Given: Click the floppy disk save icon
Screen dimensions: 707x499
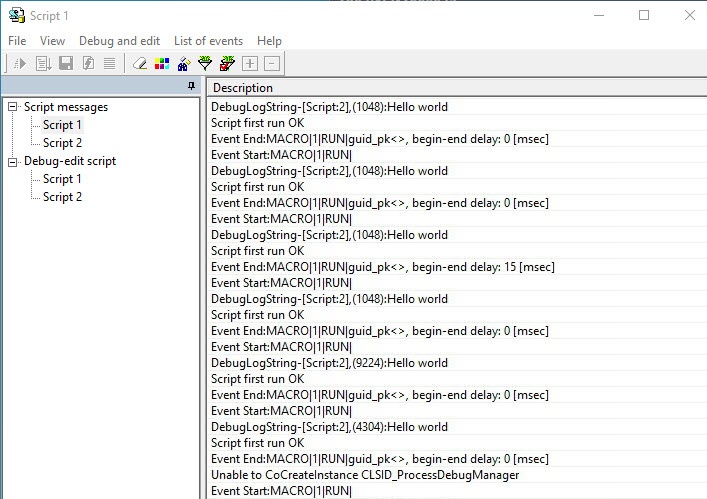Looking at the screenshot, I should click(x=66, y=64).
